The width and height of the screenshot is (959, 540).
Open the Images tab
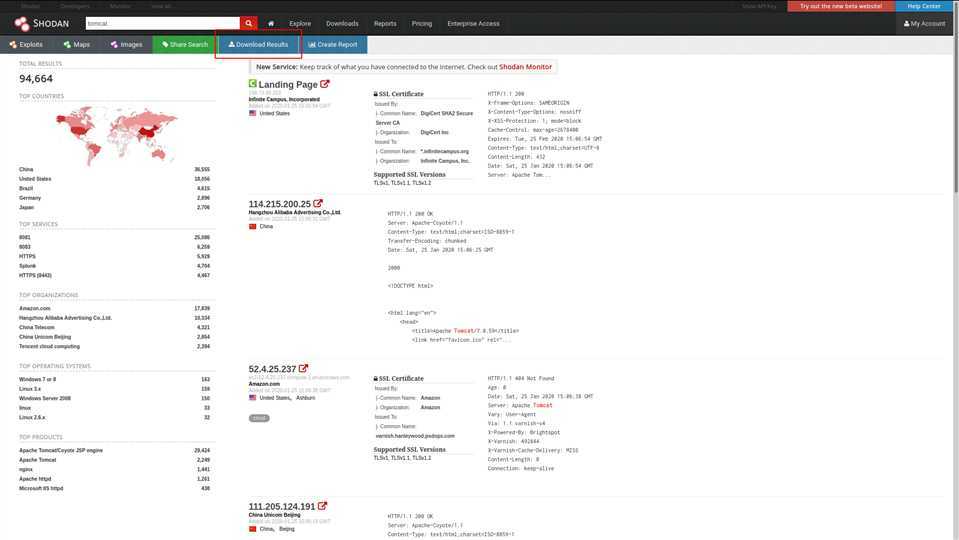pyautogui.click(x=126, y=45)
